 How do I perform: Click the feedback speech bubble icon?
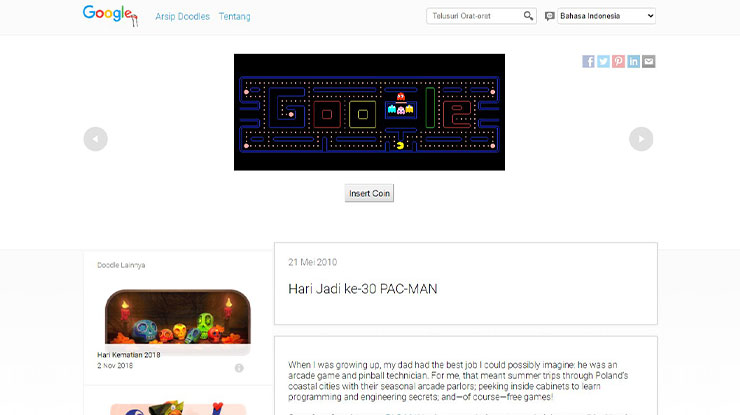pos(549,16)
